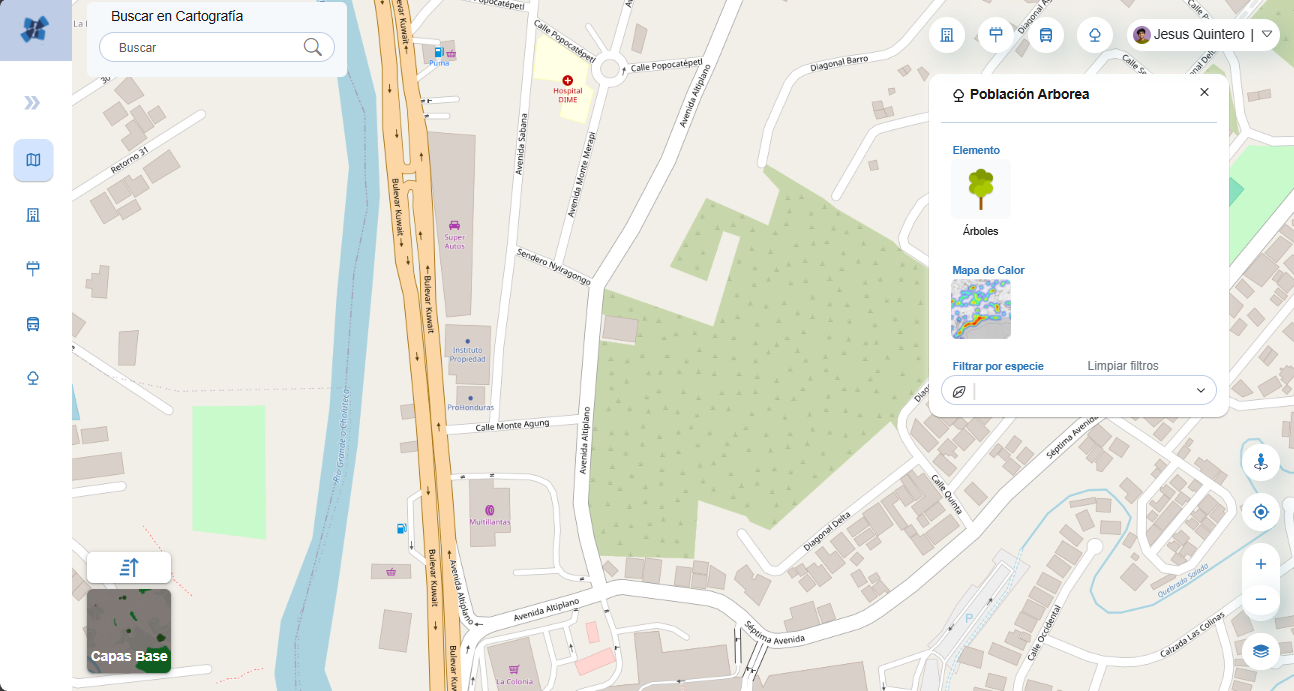Open the tree icon in left sidebar

pos(33,377)
